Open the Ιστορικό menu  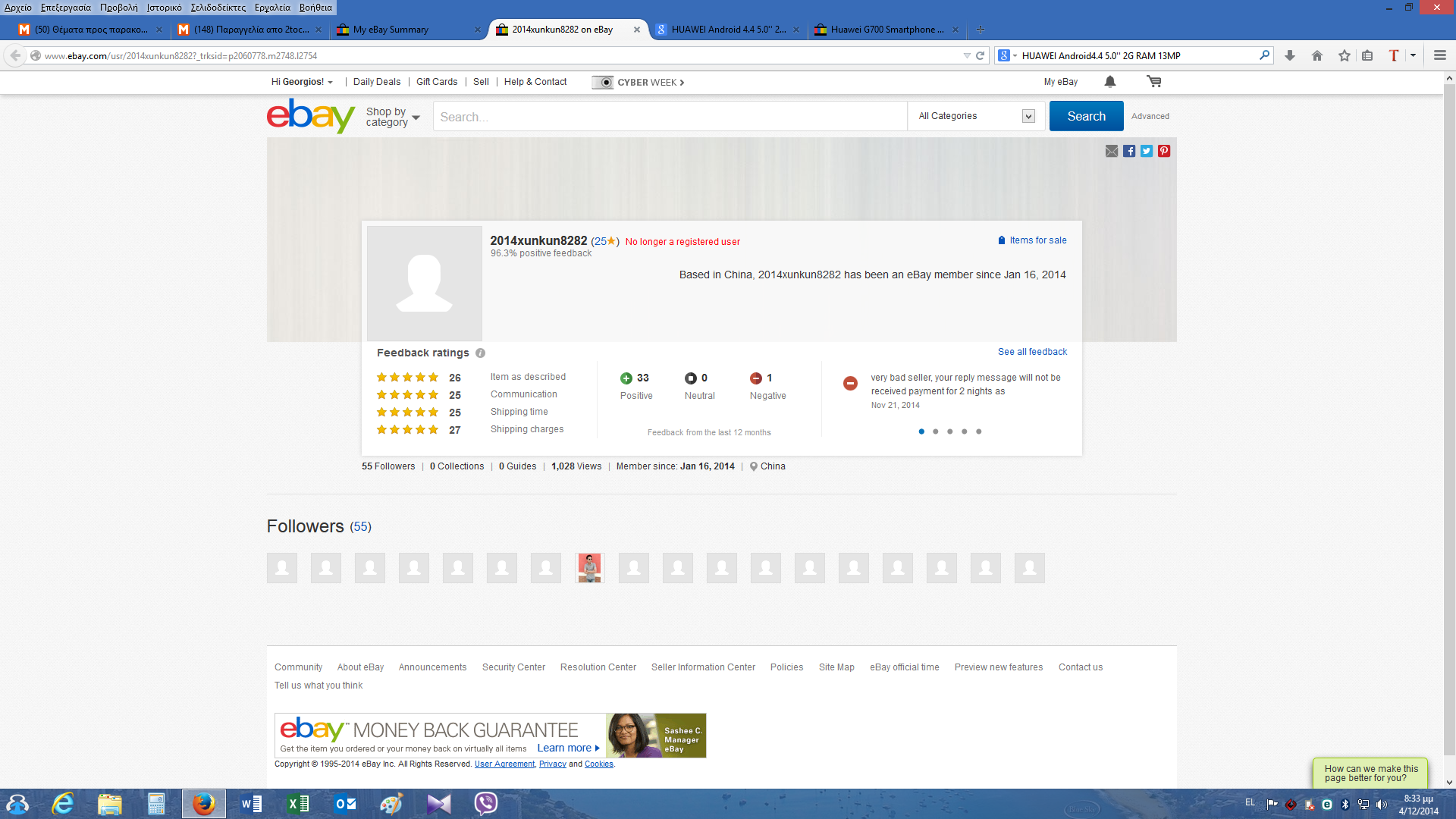pyautogui.click(x=164, y=8)
